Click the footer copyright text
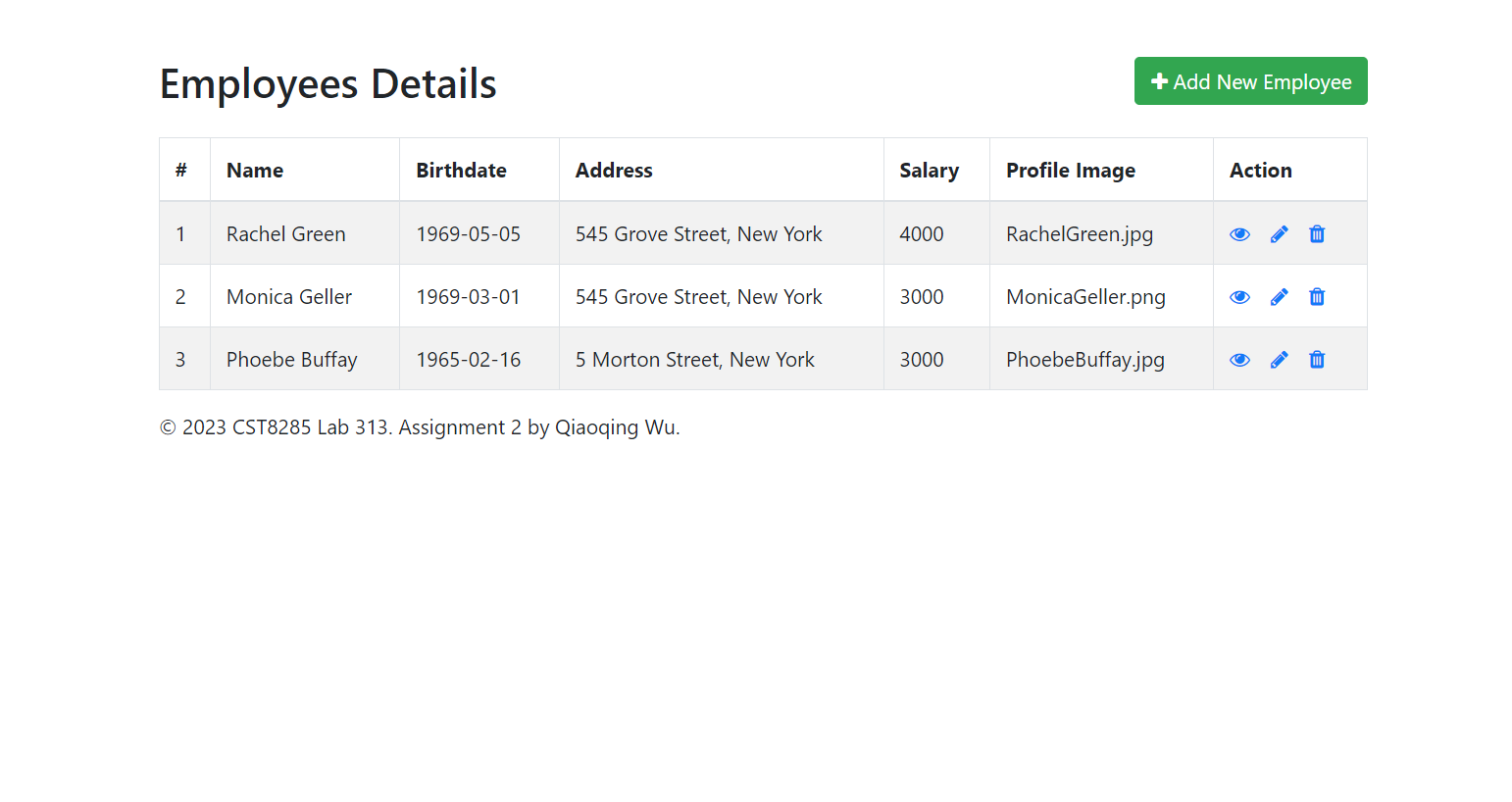 (420, 427)
